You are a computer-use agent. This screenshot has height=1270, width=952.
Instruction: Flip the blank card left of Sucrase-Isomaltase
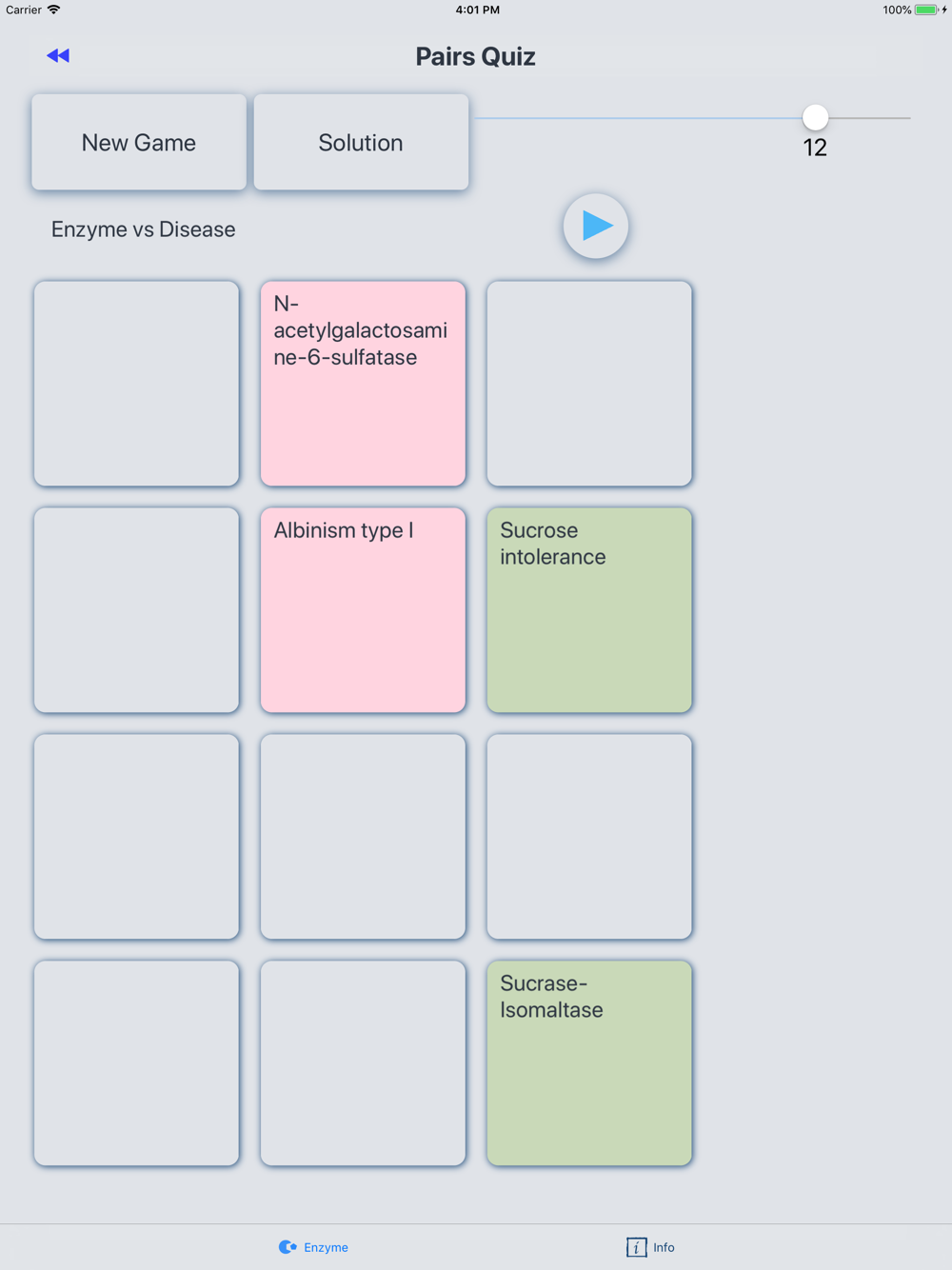coord(363,1063)
